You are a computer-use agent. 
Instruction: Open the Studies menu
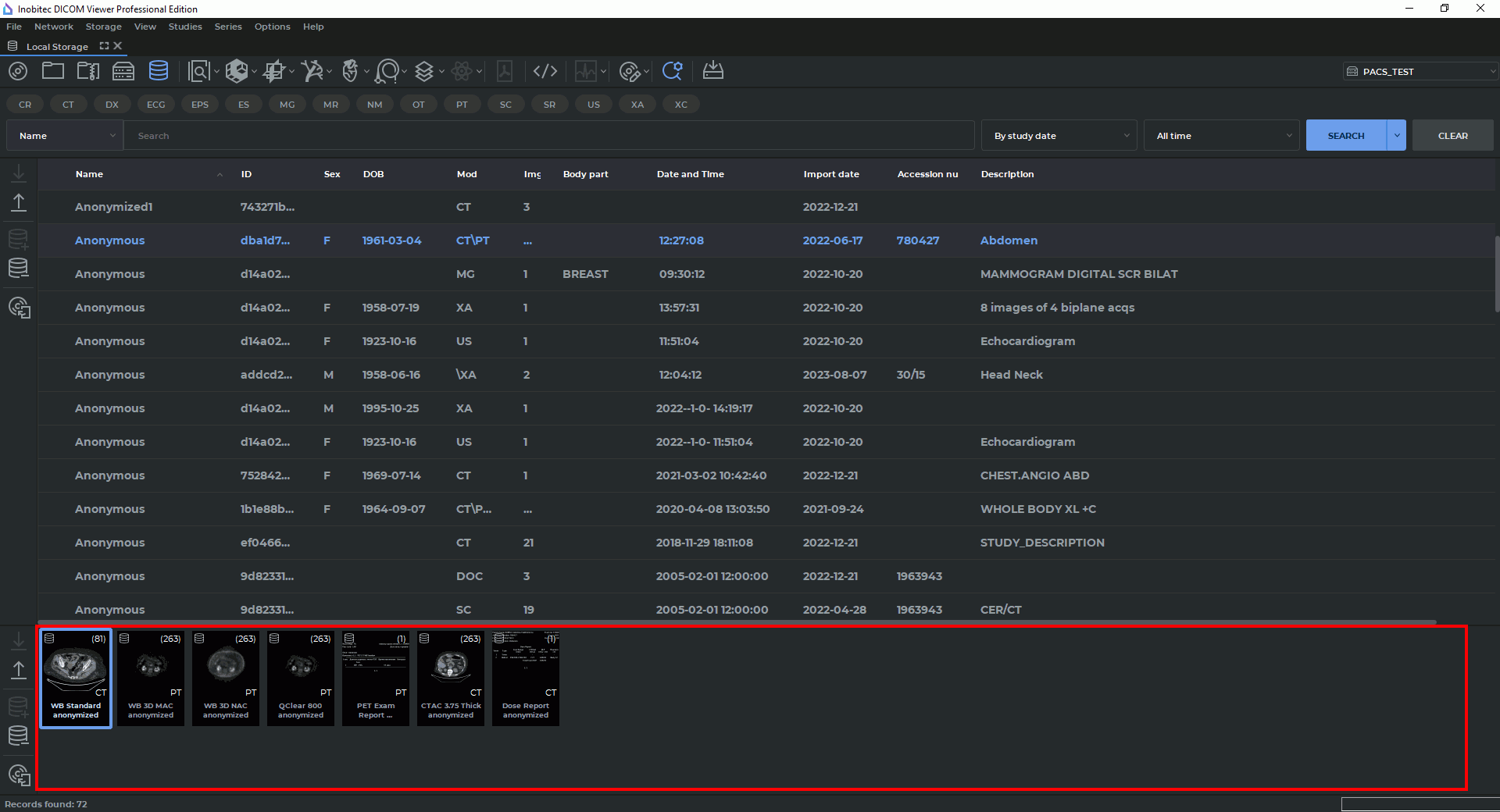point(185,27)
